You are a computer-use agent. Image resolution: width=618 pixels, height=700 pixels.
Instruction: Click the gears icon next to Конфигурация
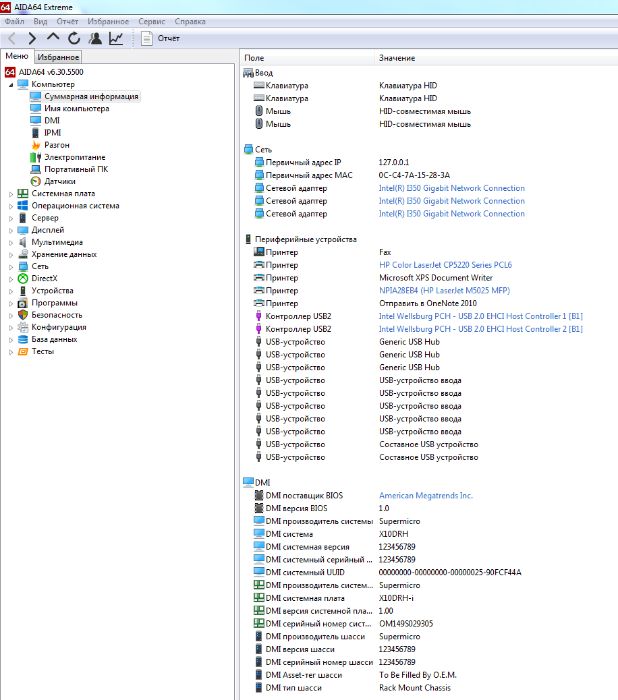tap(23, 327)
